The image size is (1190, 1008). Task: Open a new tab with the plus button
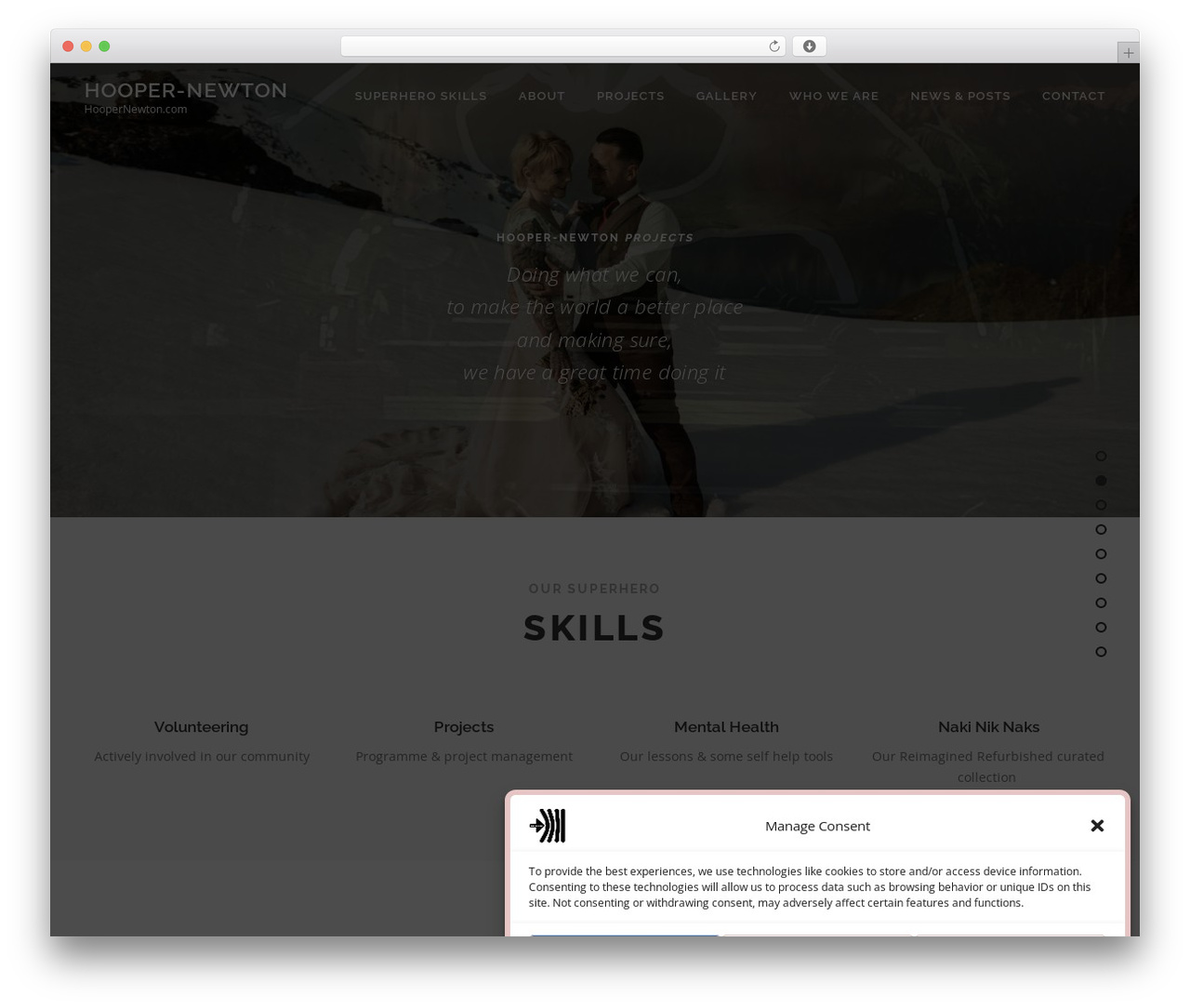(1128, 53)
